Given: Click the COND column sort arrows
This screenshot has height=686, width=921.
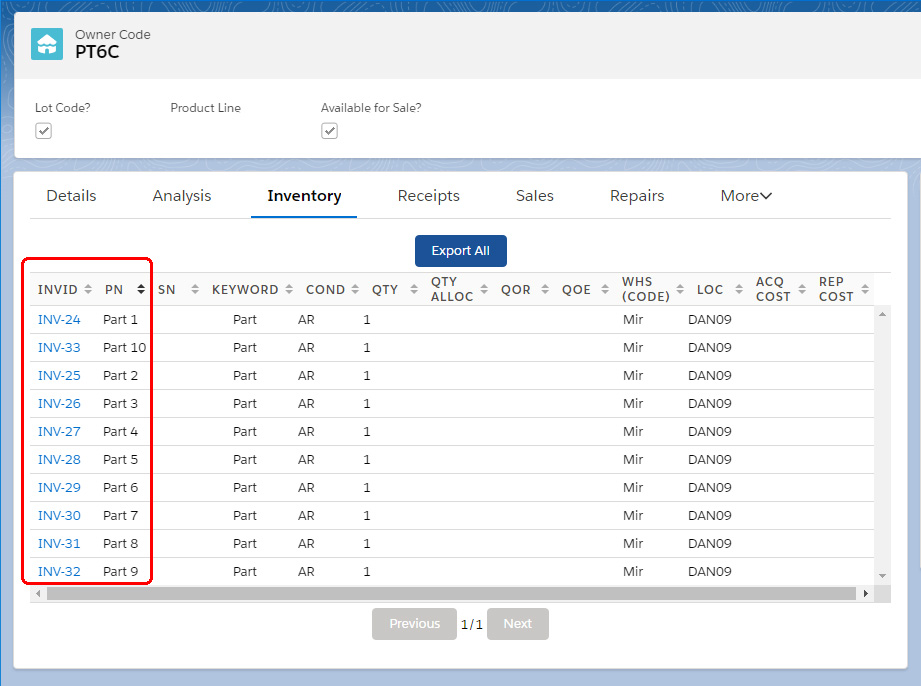Looking at the screenshot, I should 353,290.
